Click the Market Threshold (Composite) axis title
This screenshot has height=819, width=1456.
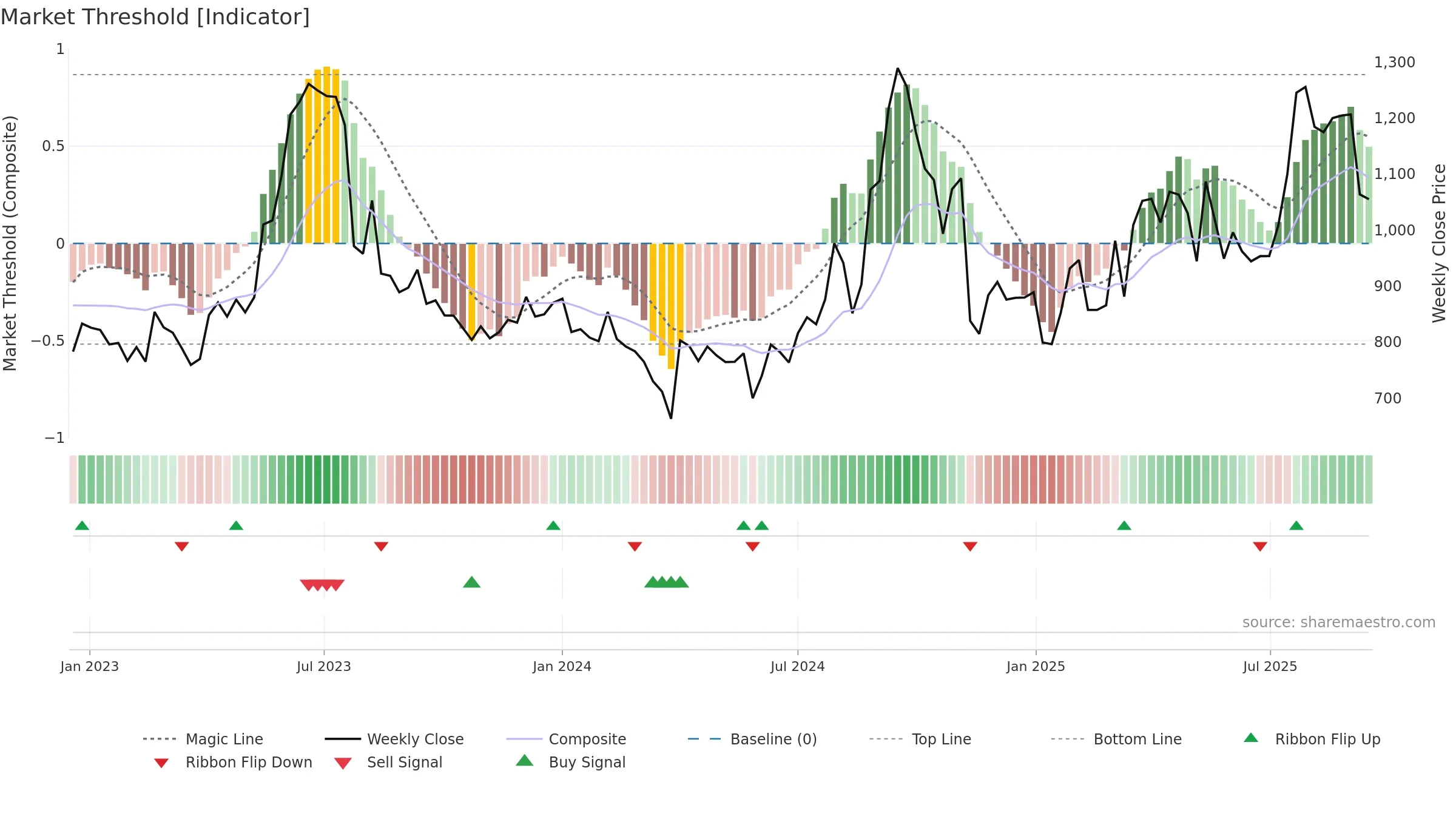pyautogui.click(x=10, y=243)
